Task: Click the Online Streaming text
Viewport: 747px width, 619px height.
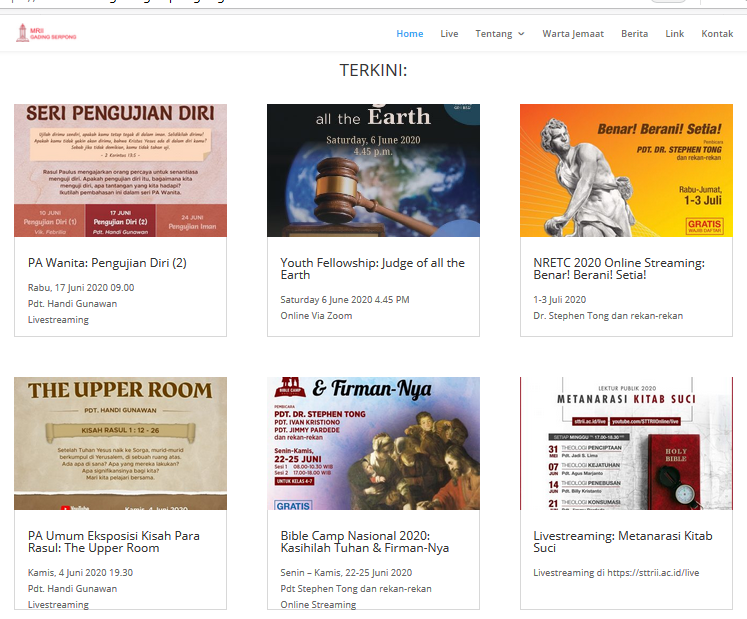Action: pyautogui.click(x=318, y=605)
